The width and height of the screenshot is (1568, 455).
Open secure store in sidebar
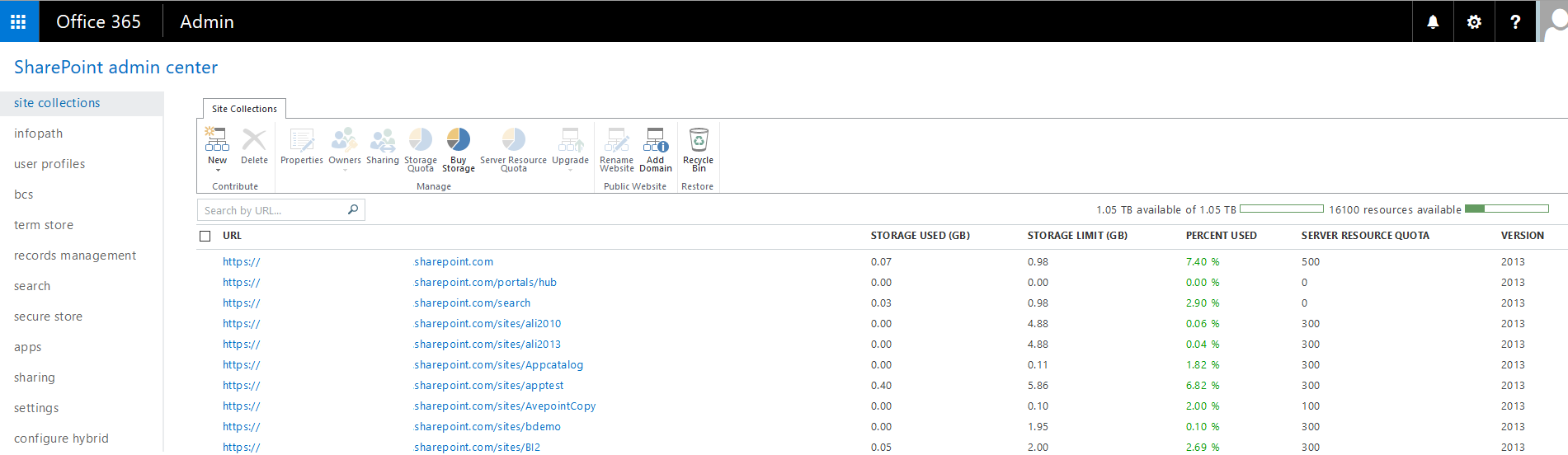point(48,317)
